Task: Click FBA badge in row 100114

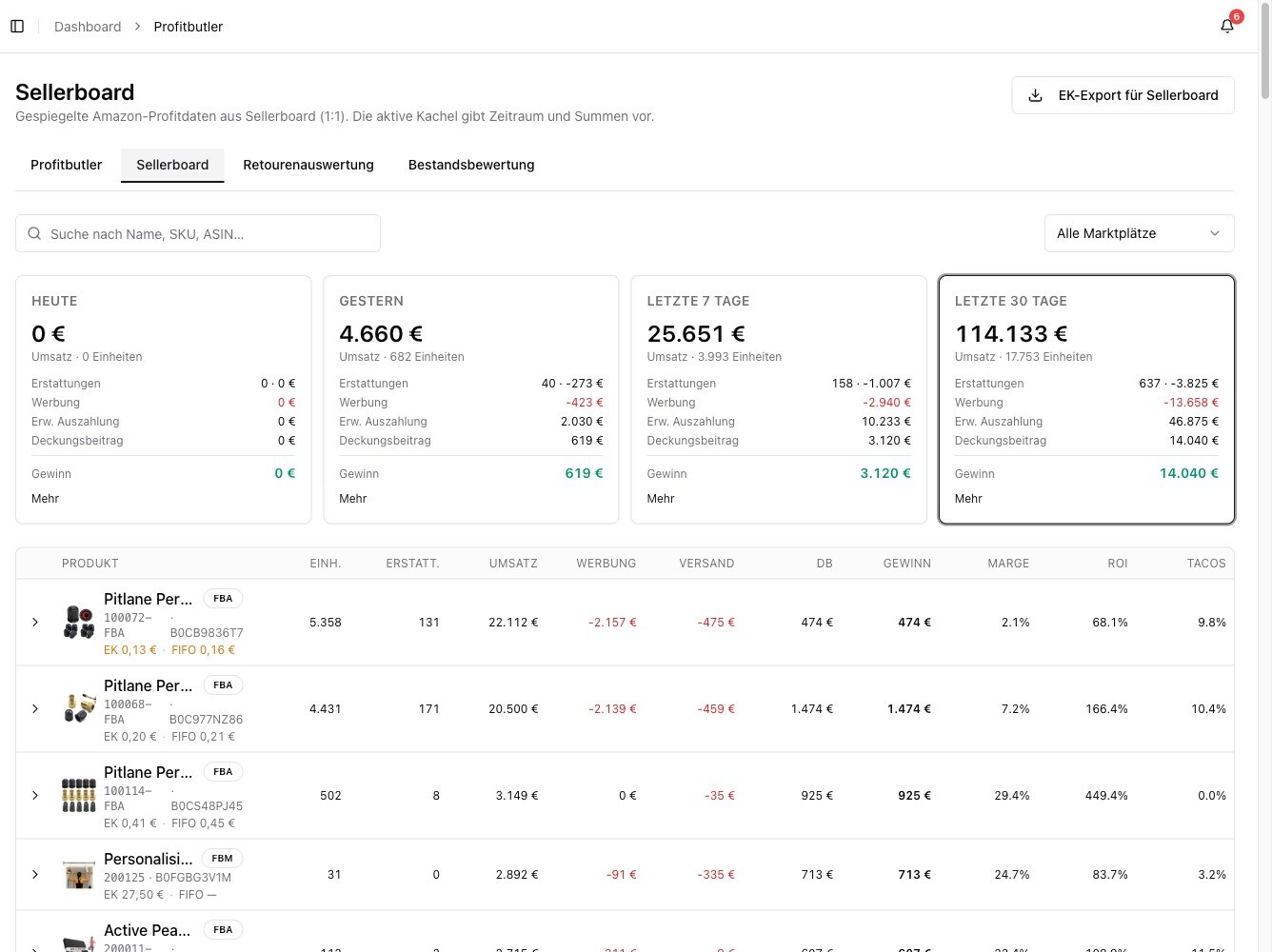Action: click(x=223, y=772)
